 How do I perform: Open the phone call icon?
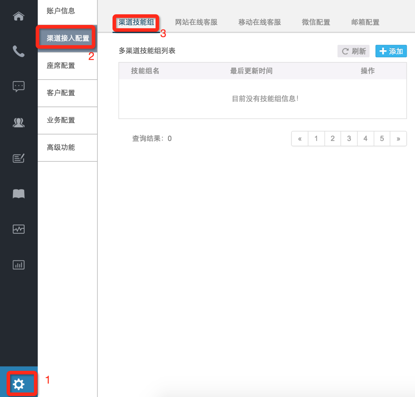[19, 51]
